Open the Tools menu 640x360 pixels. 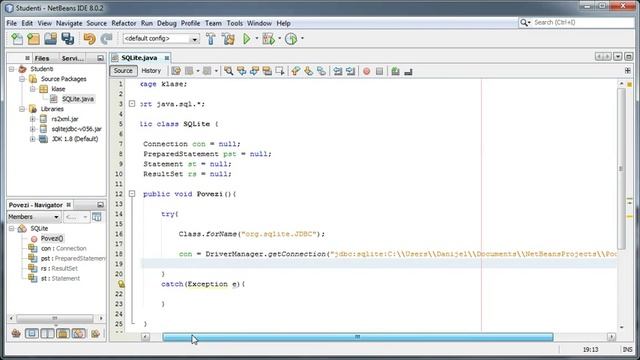pos(235,23)
